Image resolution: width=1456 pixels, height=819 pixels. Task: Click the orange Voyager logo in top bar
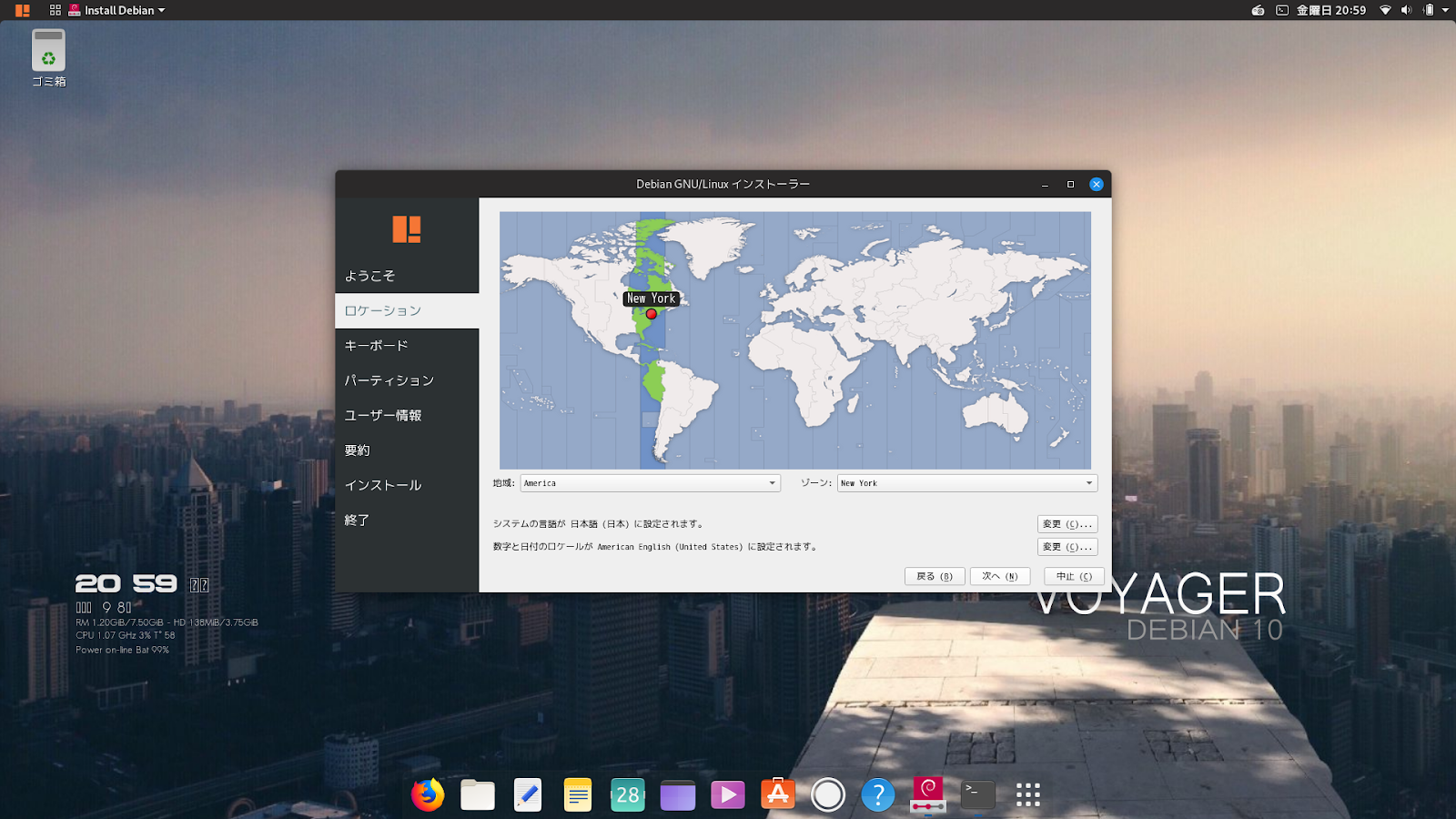click(x=23, y=11)
